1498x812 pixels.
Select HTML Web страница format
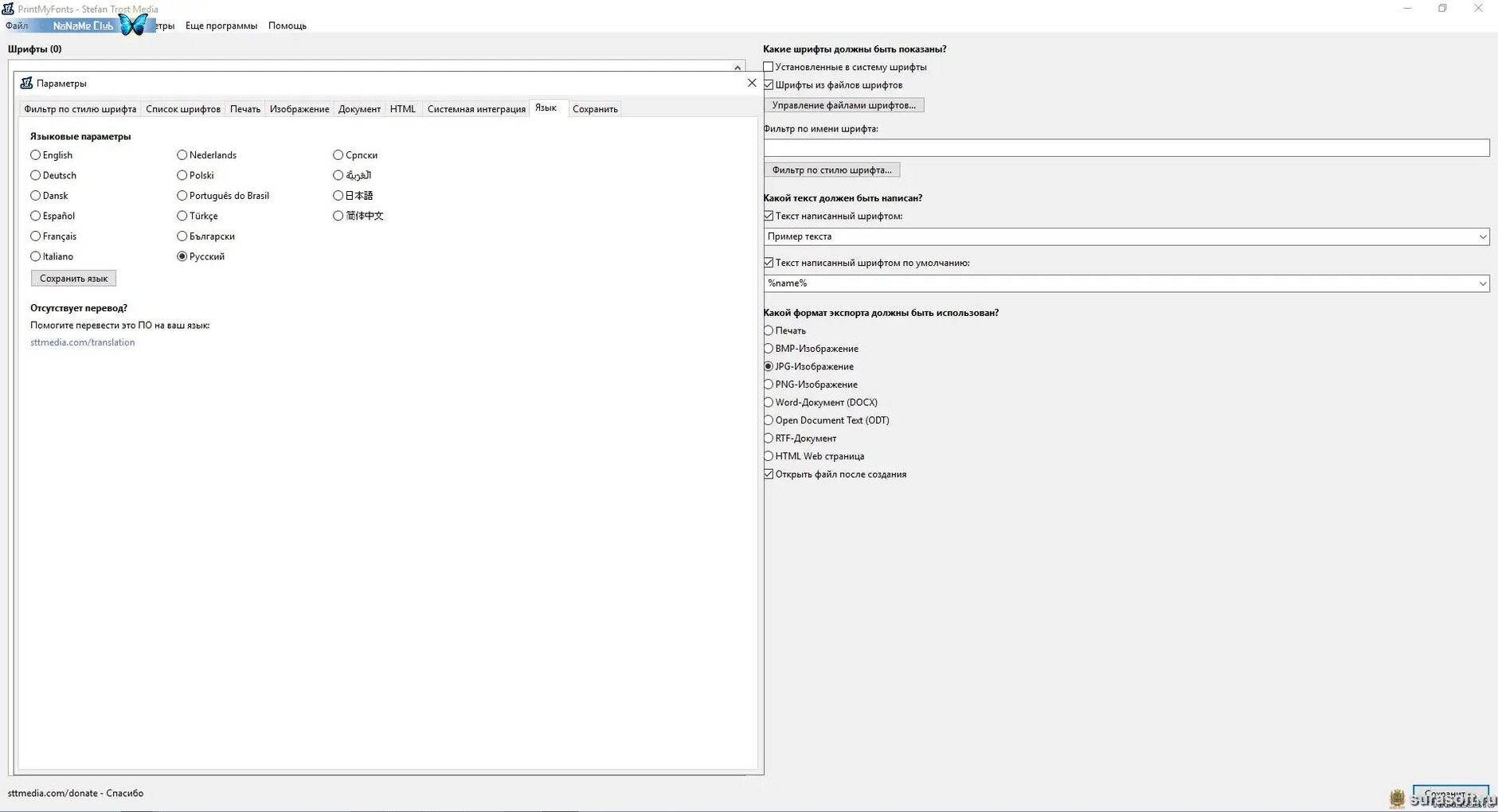point(814,456)
